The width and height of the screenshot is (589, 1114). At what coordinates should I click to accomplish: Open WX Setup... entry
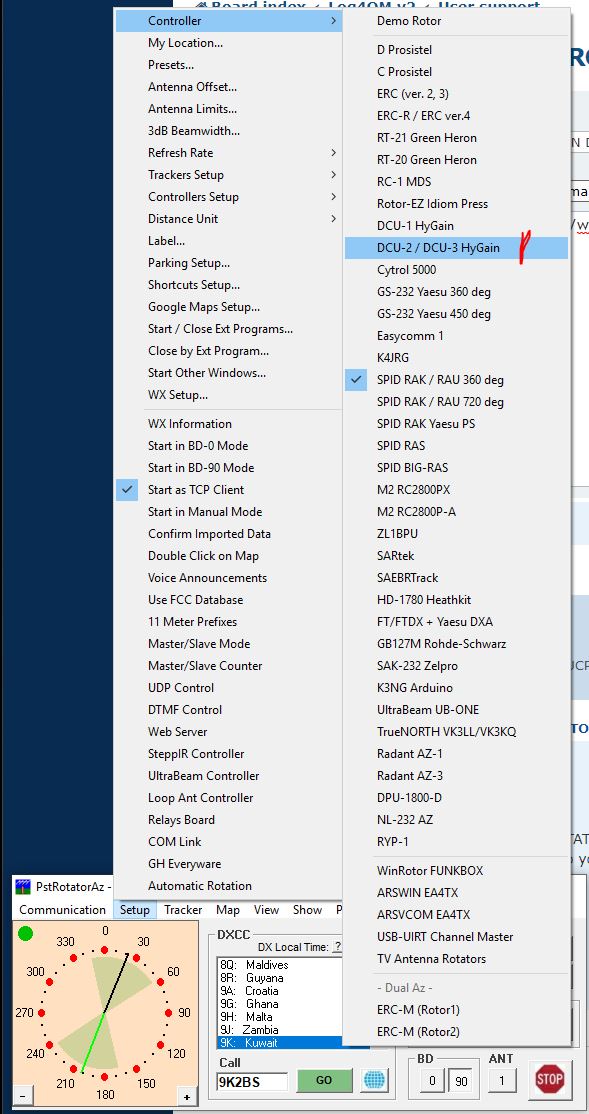click(229, 394)
